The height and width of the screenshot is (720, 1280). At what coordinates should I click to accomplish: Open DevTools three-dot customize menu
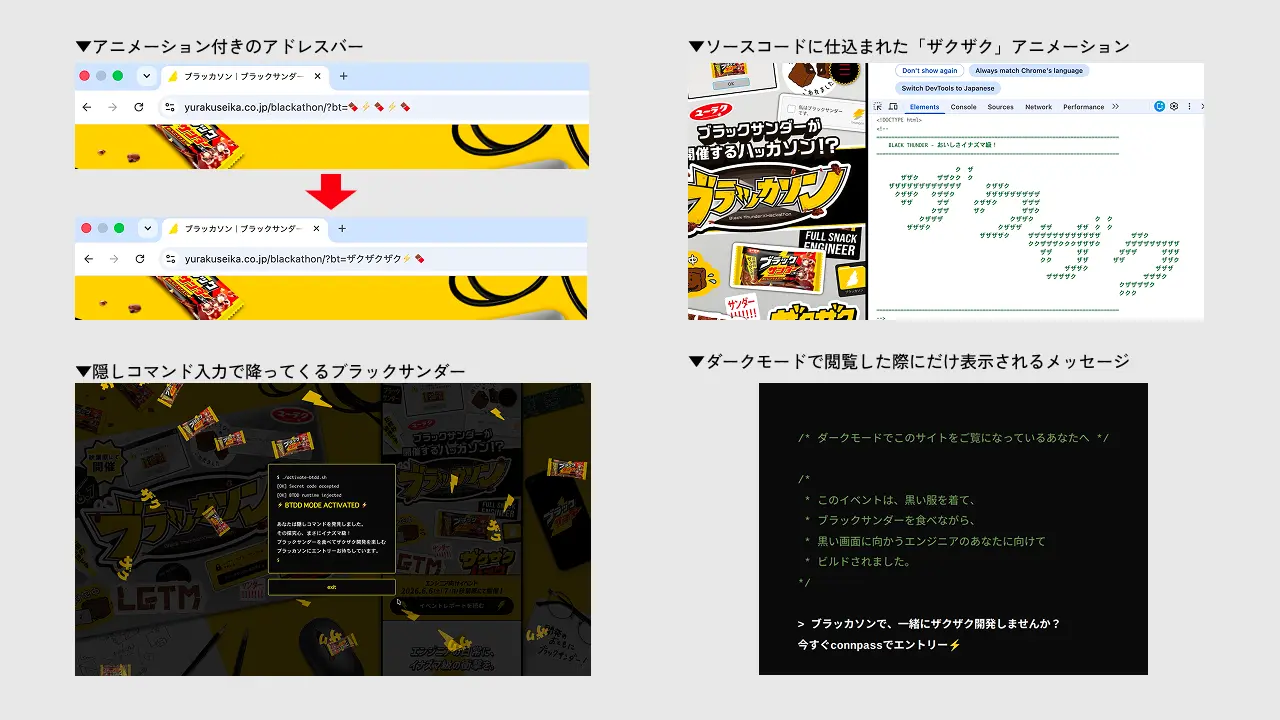[x=1188, y=106]
